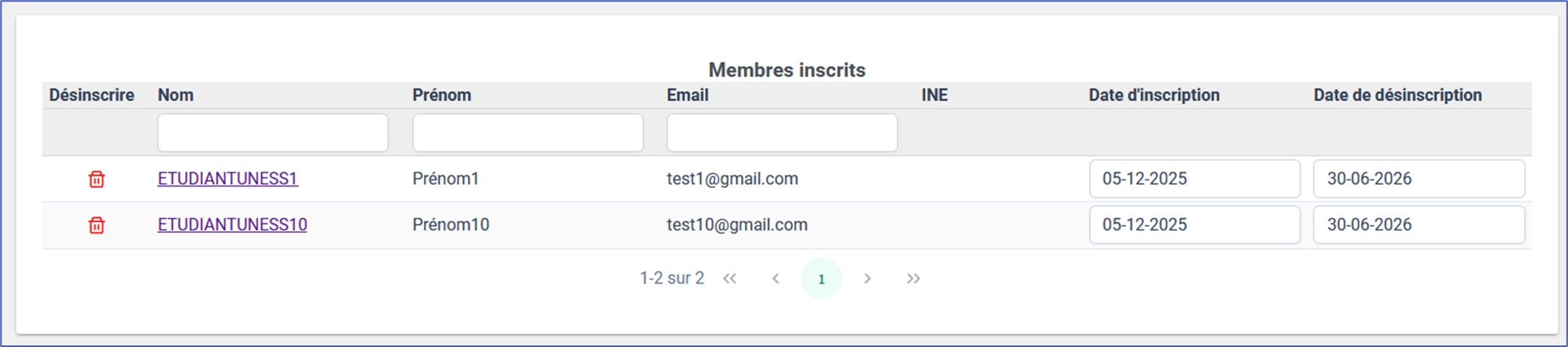Focus the Email filter field
1568x347 pixels.
[782, 132]
